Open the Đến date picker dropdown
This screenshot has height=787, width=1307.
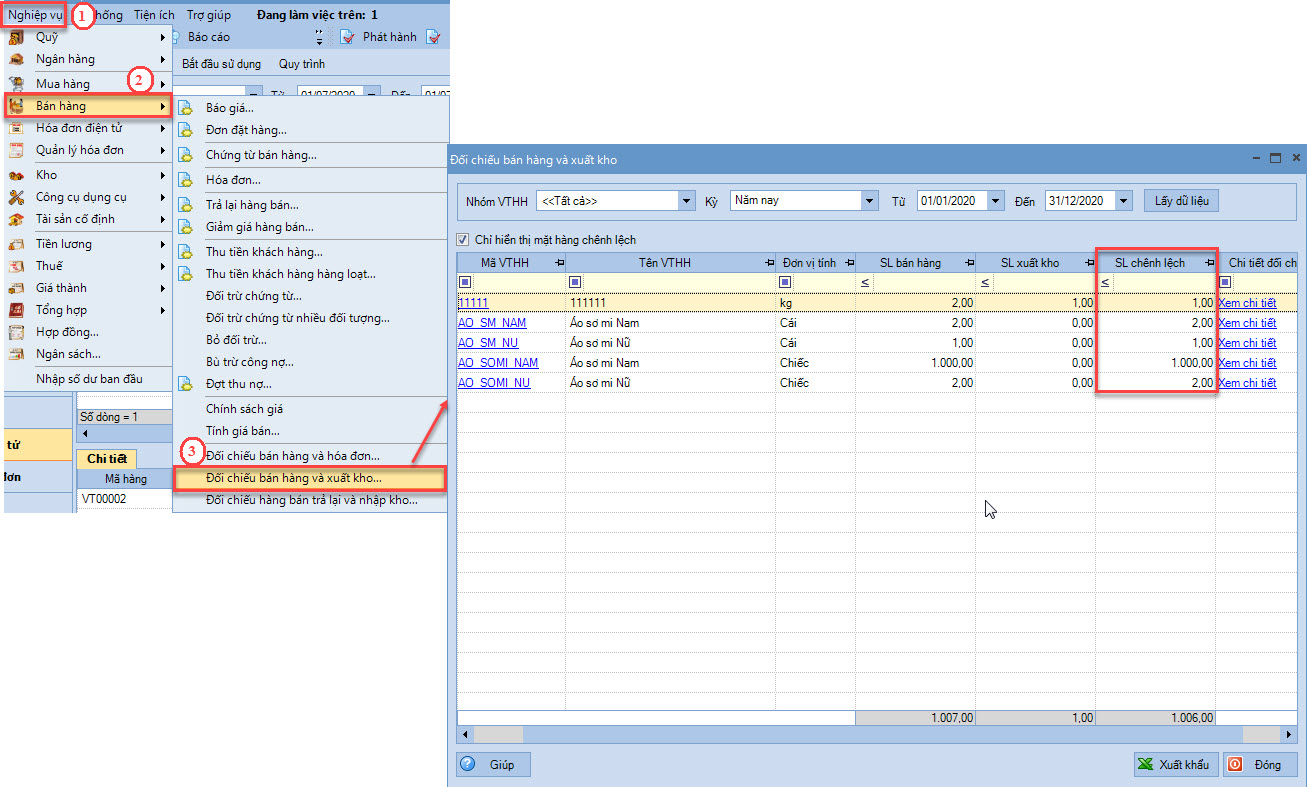coord(1124,201)
